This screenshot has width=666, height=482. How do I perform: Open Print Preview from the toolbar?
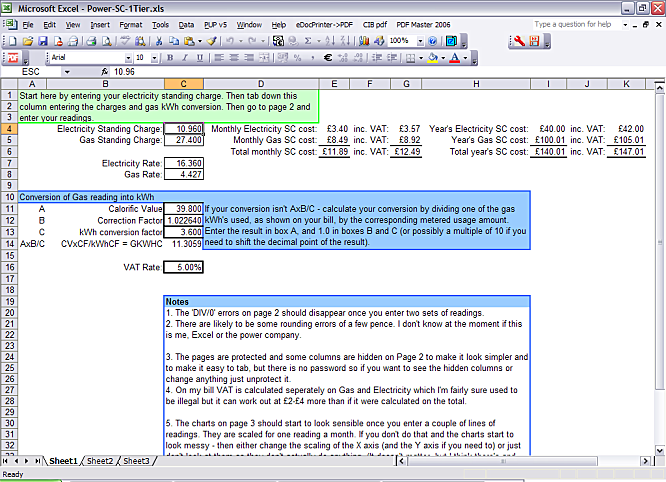tap(107, 41)
